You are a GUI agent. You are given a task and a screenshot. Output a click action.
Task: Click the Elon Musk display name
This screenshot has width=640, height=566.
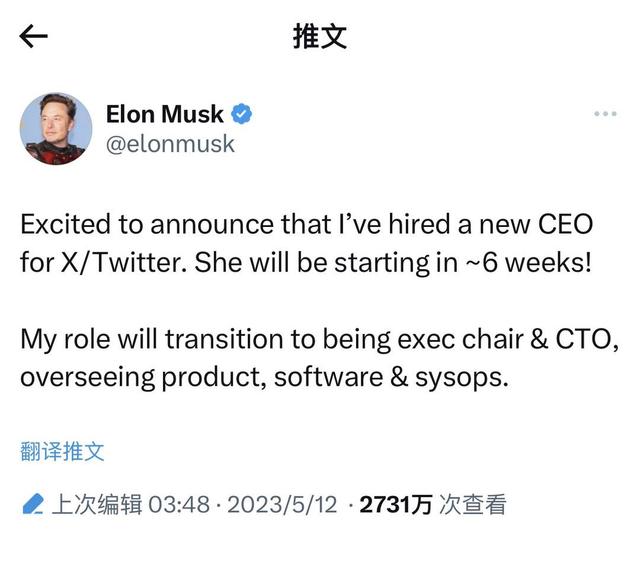click(x=165, y=114)
